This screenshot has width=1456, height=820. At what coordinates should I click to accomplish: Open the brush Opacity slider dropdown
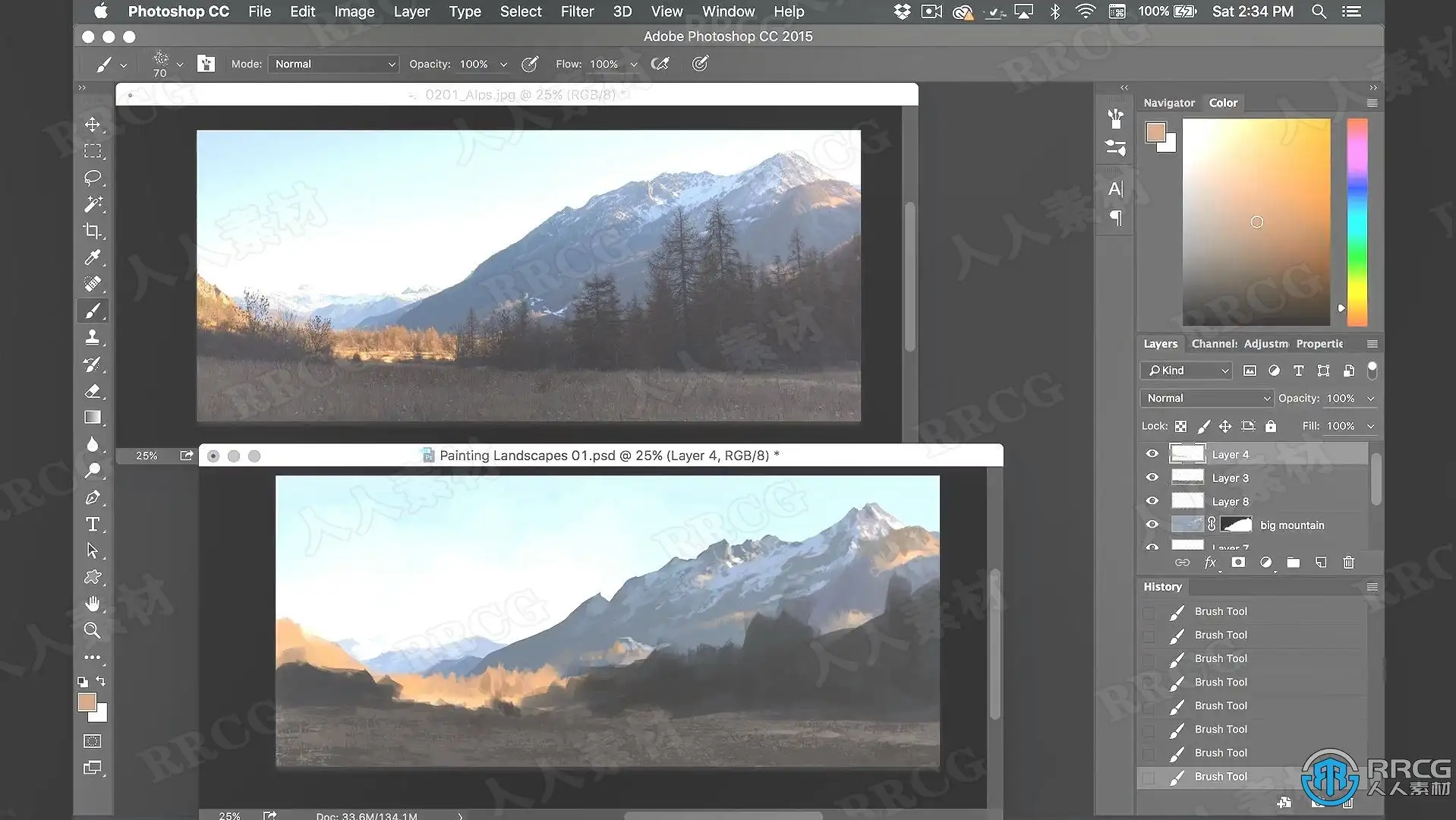pos(503,65)
